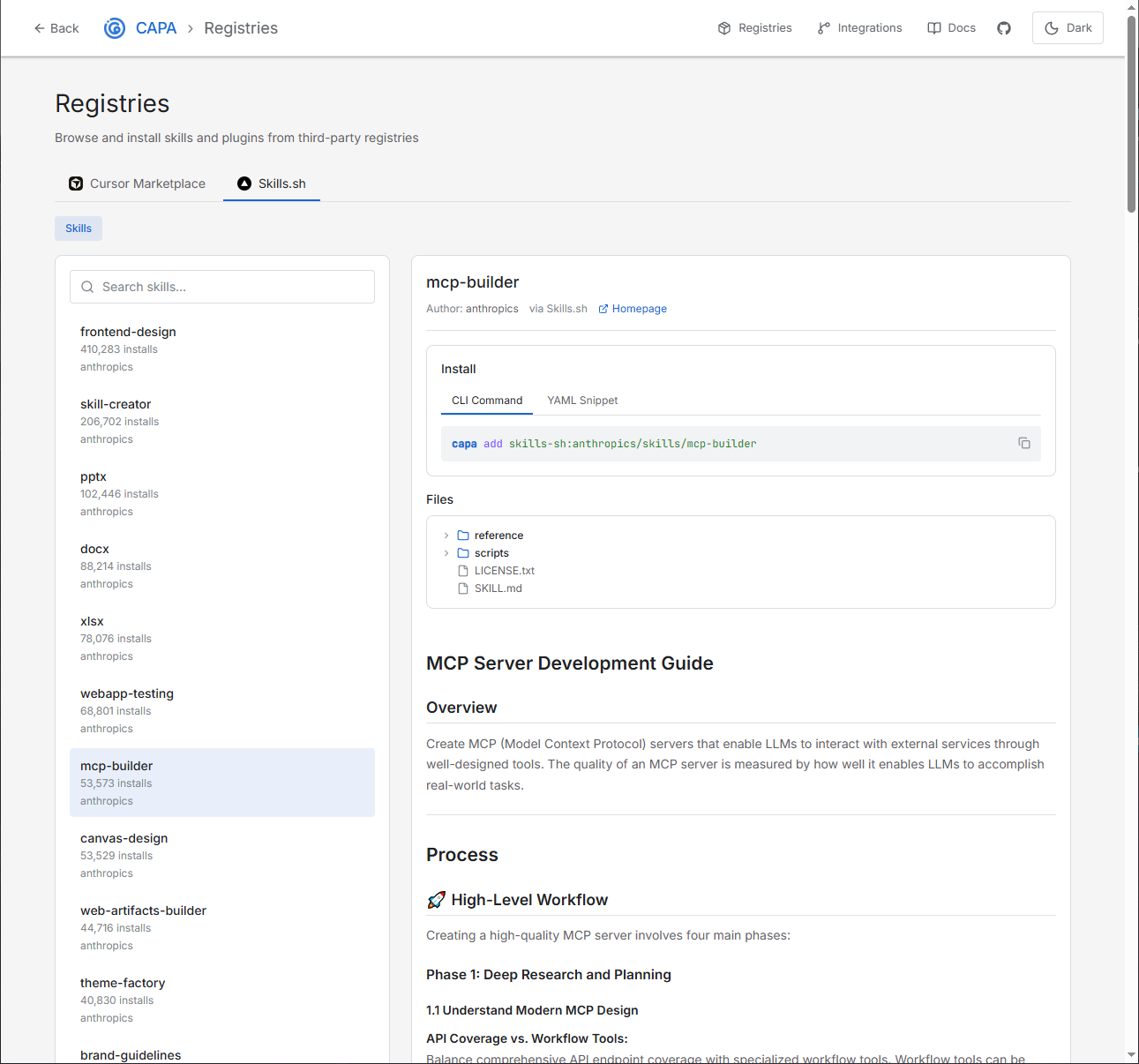The width and height of the screenshot is (1139, 1064).
Task: Select the skill-creator skill
Action: [x=222, y=421]
